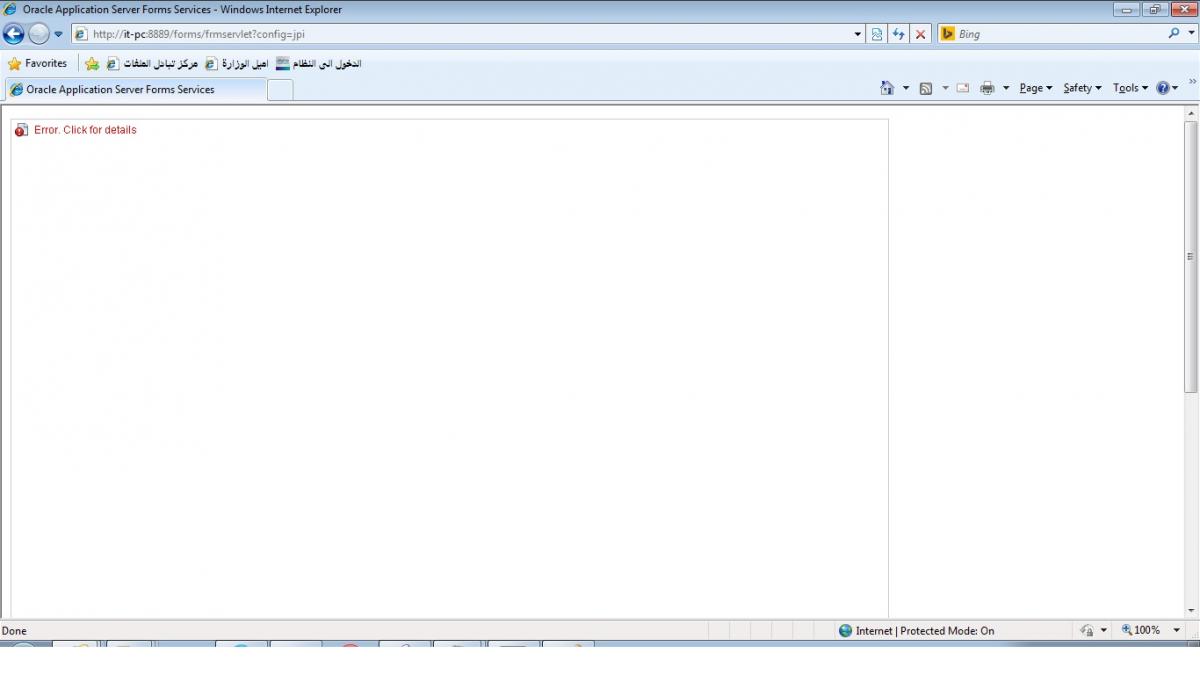Open the Safety menu

coord(1081,88)
